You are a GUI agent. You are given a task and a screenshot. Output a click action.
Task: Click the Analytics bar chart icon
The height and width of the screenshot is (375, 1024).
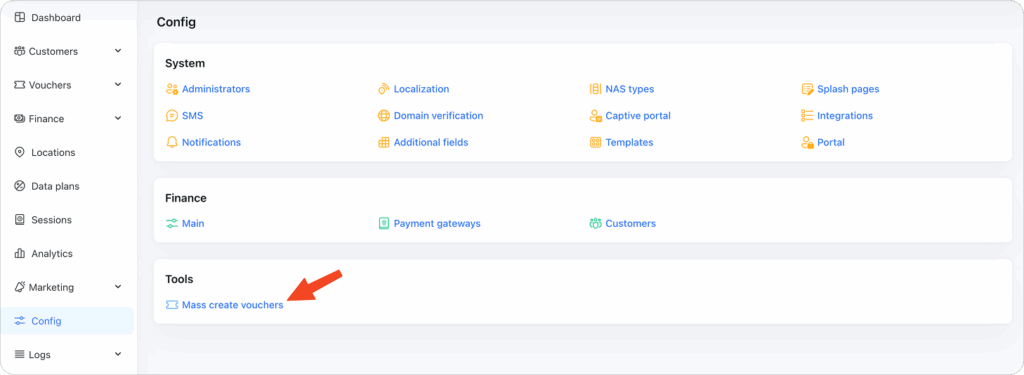click(20, 253)
